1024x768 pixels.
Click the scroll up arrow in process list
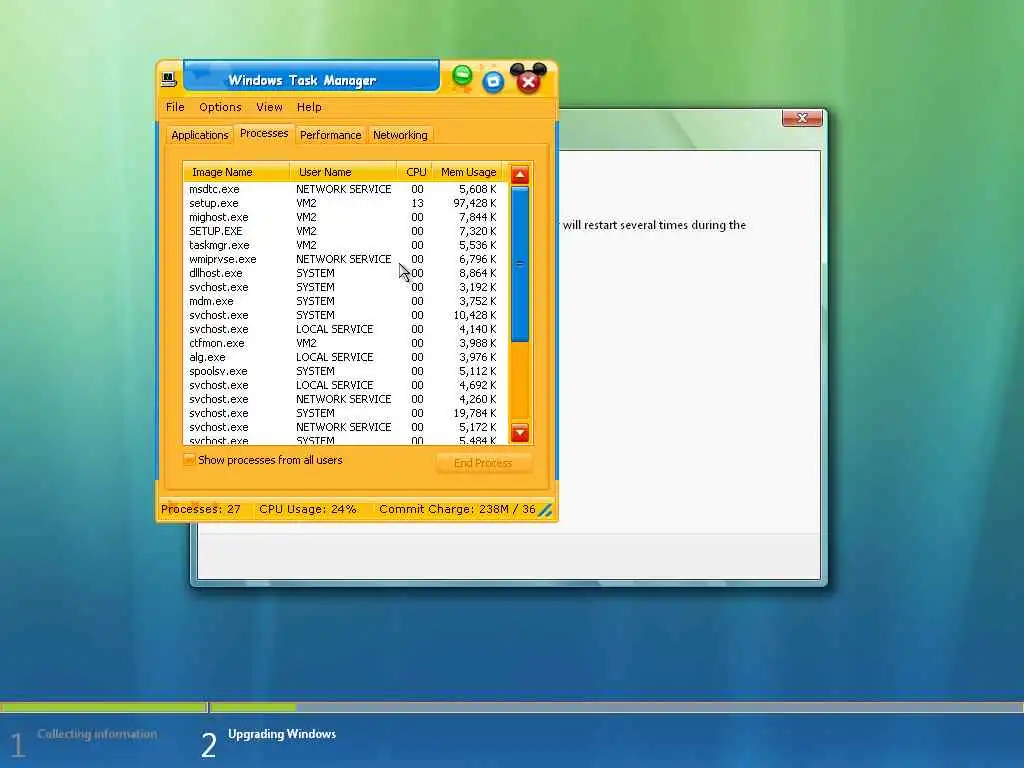[x=520, y=174]
